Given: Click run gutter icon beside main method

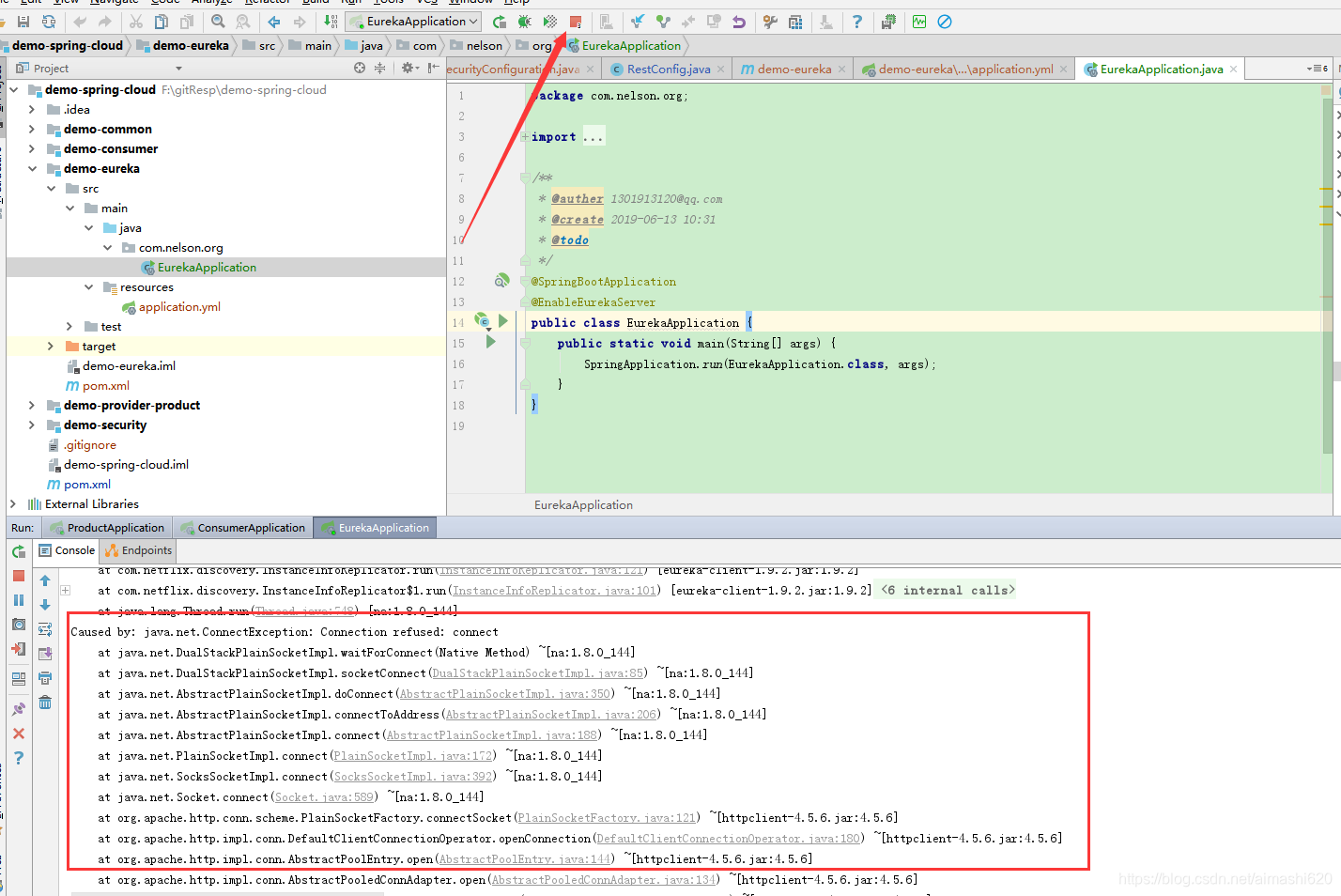Looking at the screenshot, I should [x=490, y=343].
